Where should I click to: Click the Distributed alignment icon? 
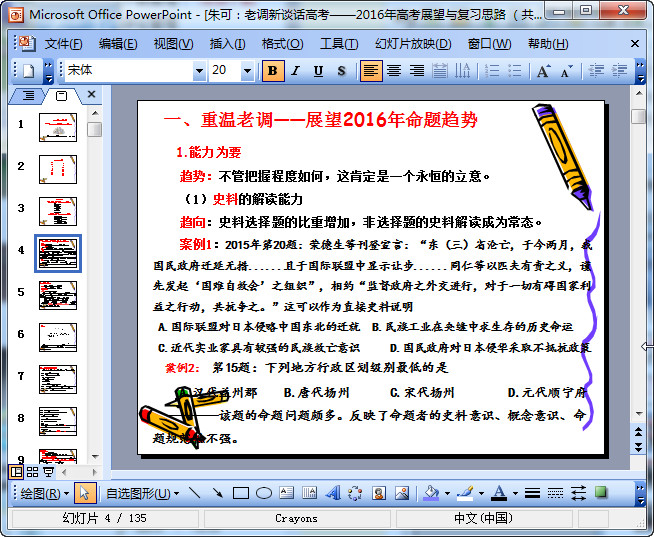pos(440,71)
